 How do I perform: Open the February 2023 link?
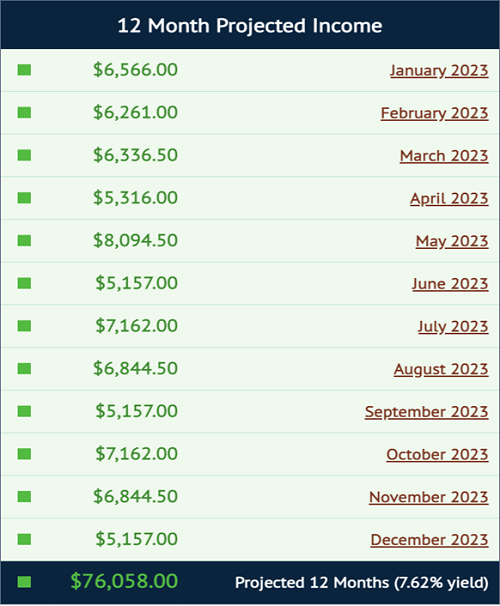tap(435, 114)
